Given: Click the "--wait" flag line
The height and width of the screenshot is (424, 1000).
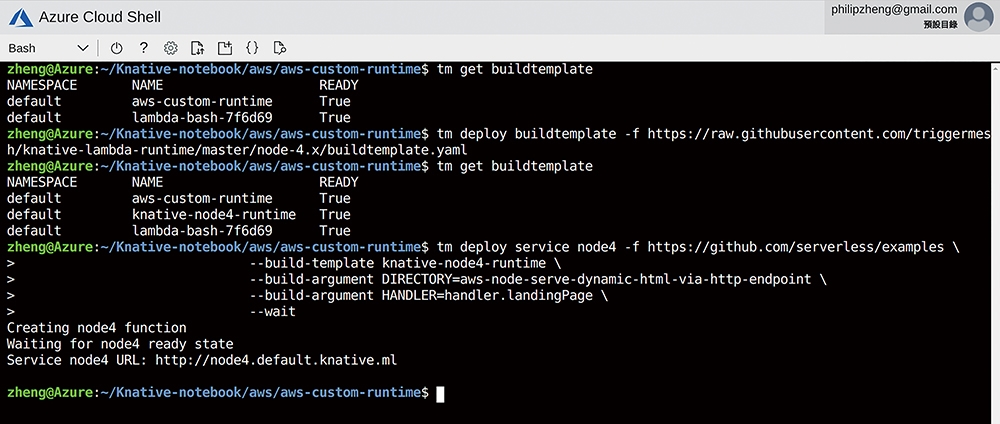Looking at the screenshot, I should coord(272,312).
